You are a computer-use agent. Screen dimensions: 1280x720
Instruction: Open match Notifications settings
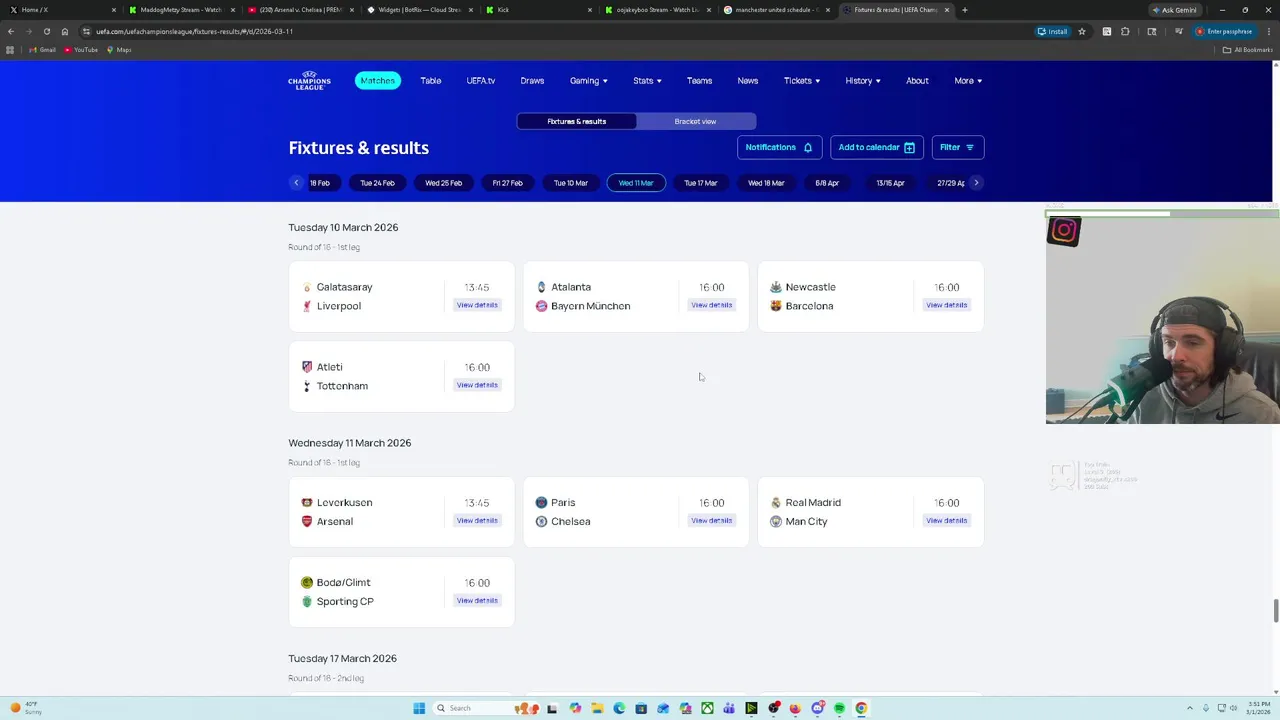[x=779, y=147]
